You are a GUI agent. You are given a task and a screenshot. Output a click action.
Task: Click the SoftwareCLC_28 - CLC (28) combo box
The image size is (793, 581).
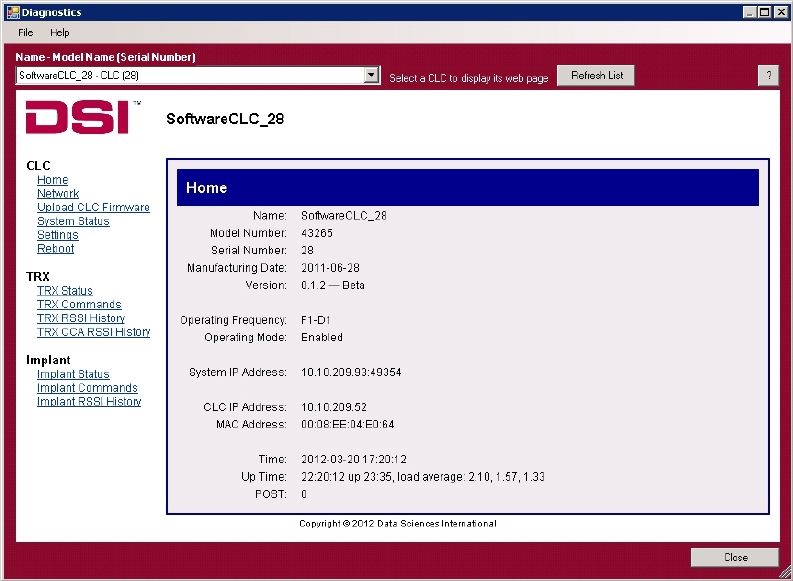(x=198, y=75)
